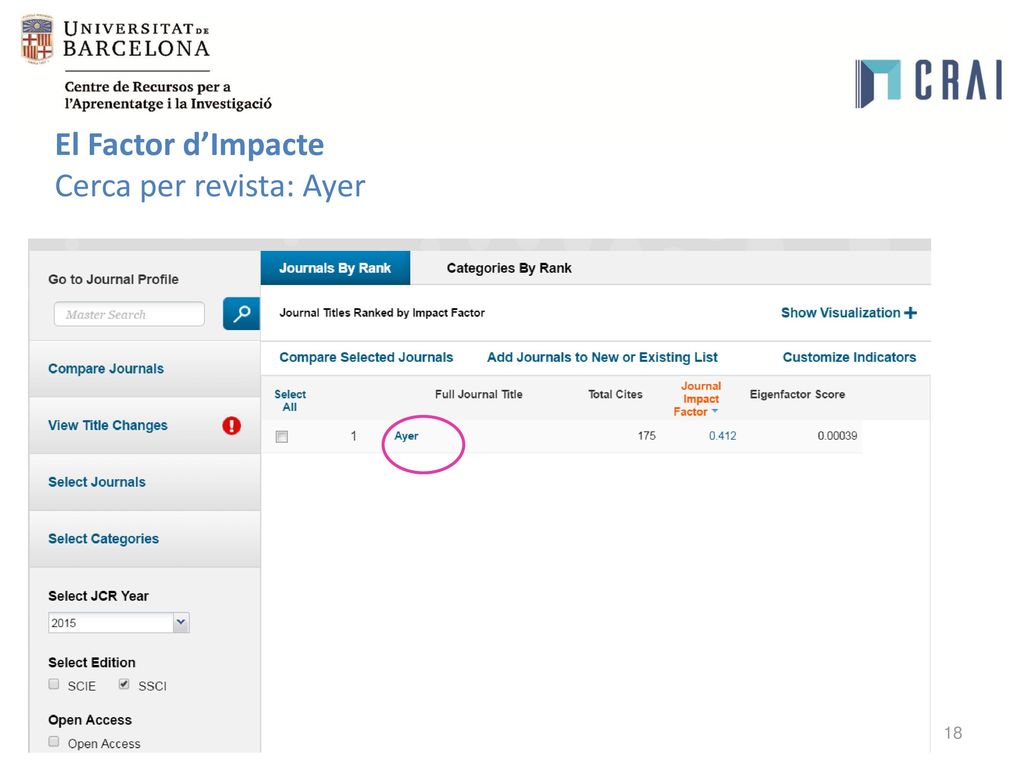Click the 0.412 impact factor value
Viewport: 1024px width, 768px height.
pyautogui.click(x=722, y=436)
